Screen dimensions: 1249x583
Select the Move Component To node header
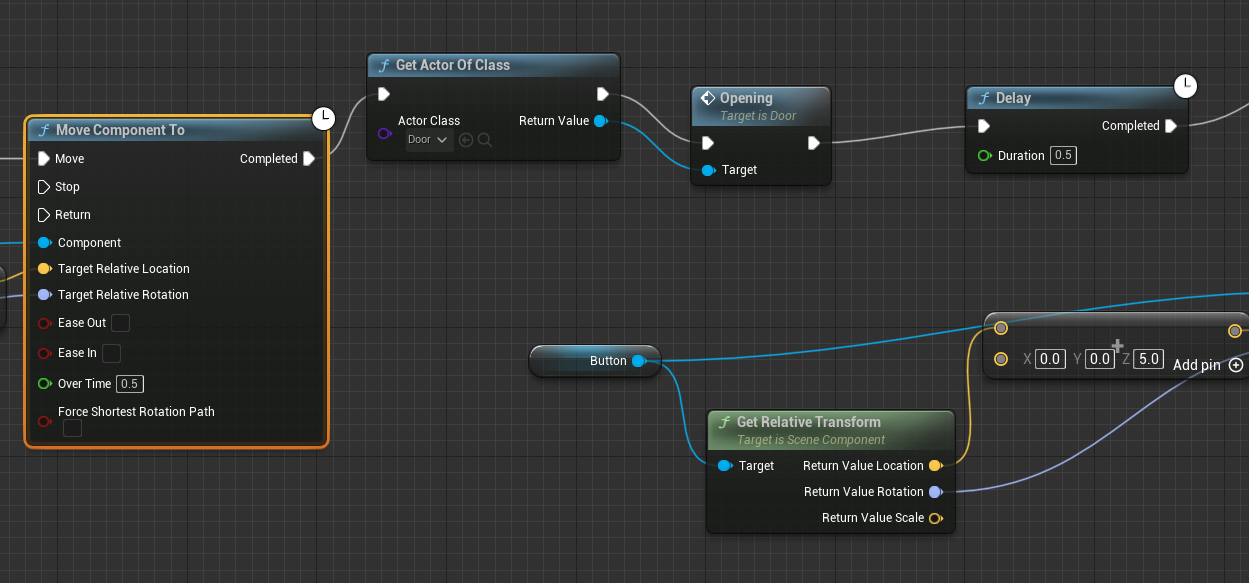tap(120, 130)
